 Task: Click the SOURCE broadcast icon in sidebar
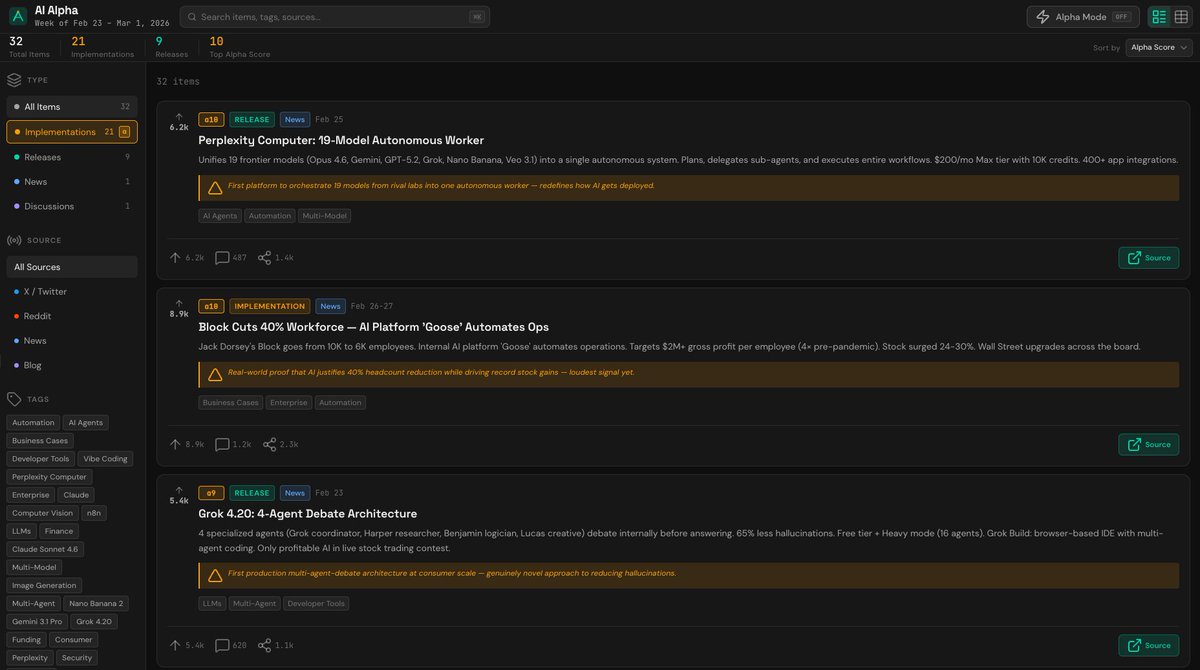pyautogui.click(x=14, y=240)
